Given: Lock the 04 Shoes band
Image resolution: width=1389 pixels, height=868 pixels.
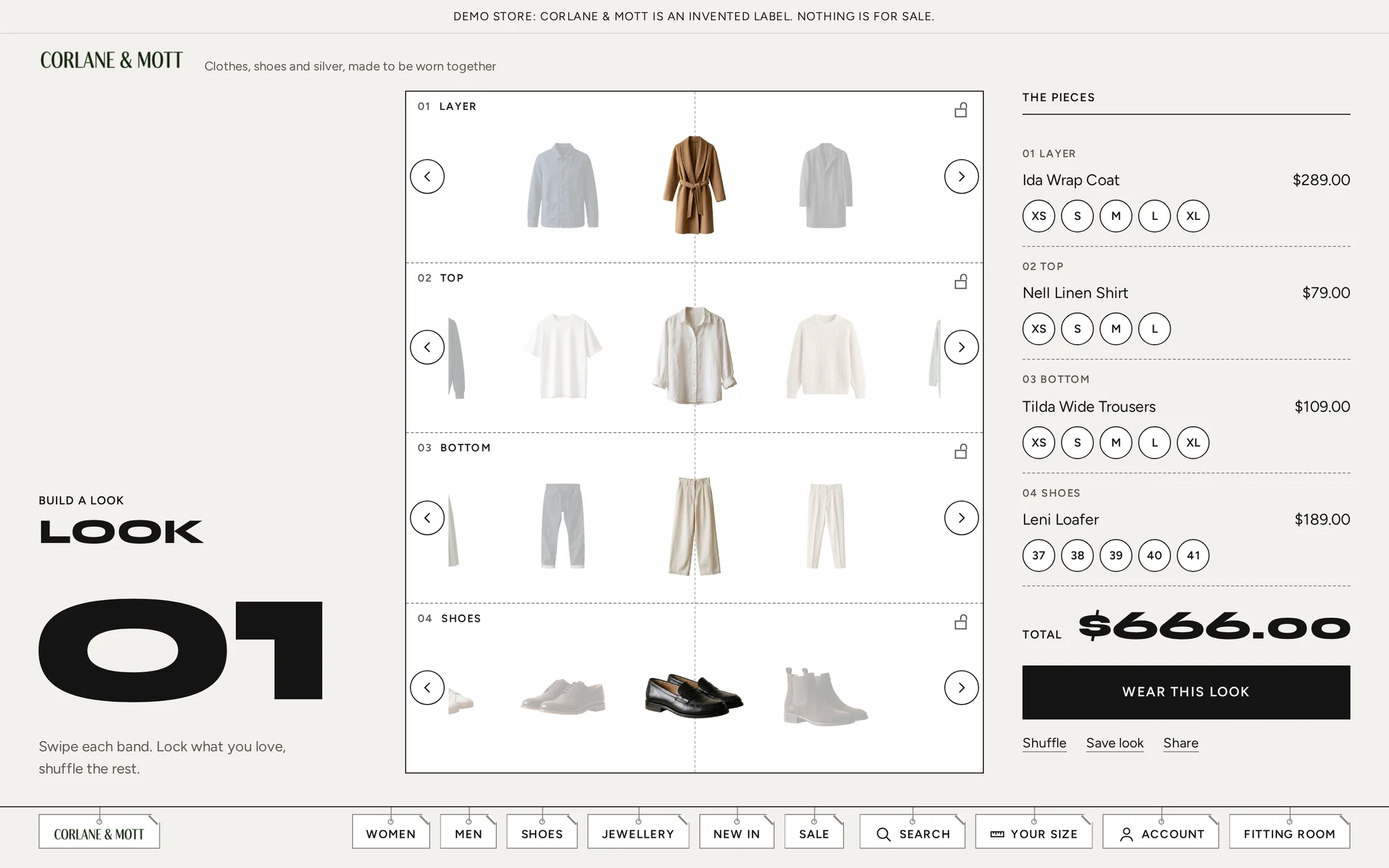Looking at the screenshot, I should tap(961, 622).
